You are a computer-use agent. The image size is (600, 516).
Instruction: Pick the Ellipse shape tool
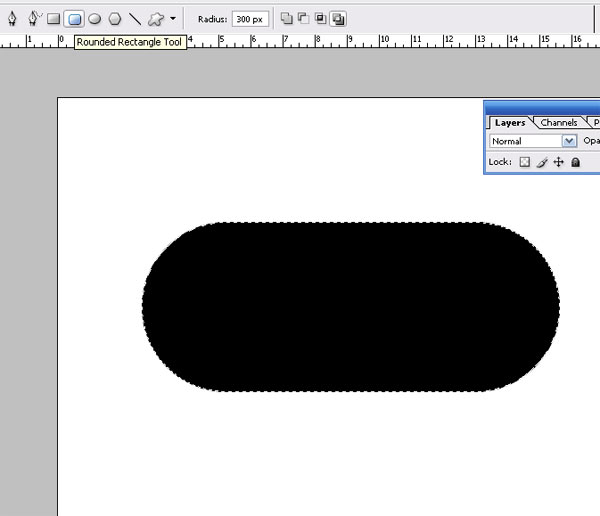pos(95,19)
